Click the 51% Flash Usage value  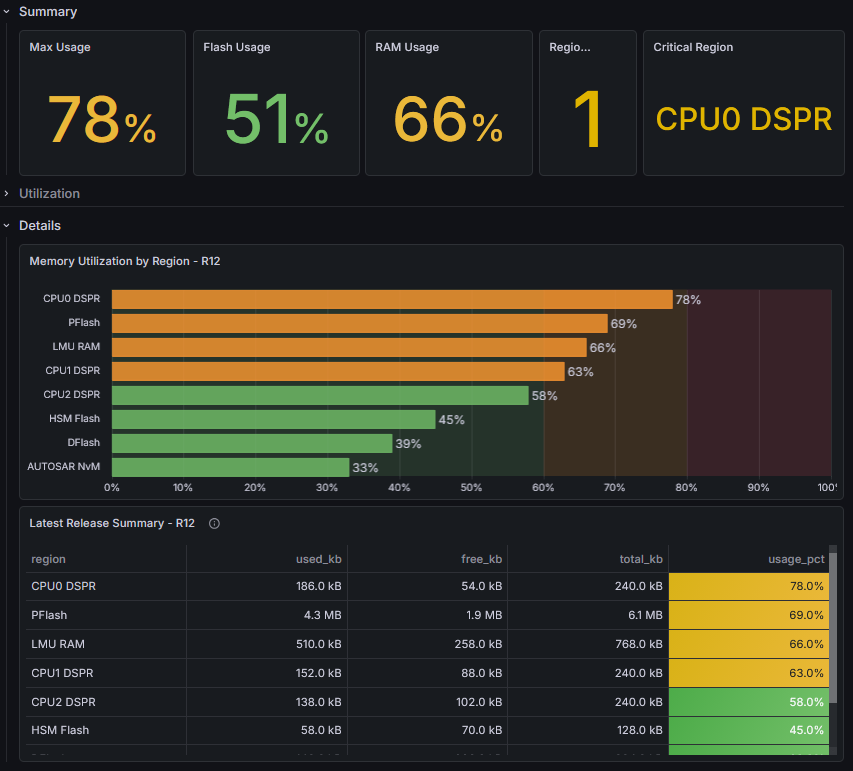[276, 119]
